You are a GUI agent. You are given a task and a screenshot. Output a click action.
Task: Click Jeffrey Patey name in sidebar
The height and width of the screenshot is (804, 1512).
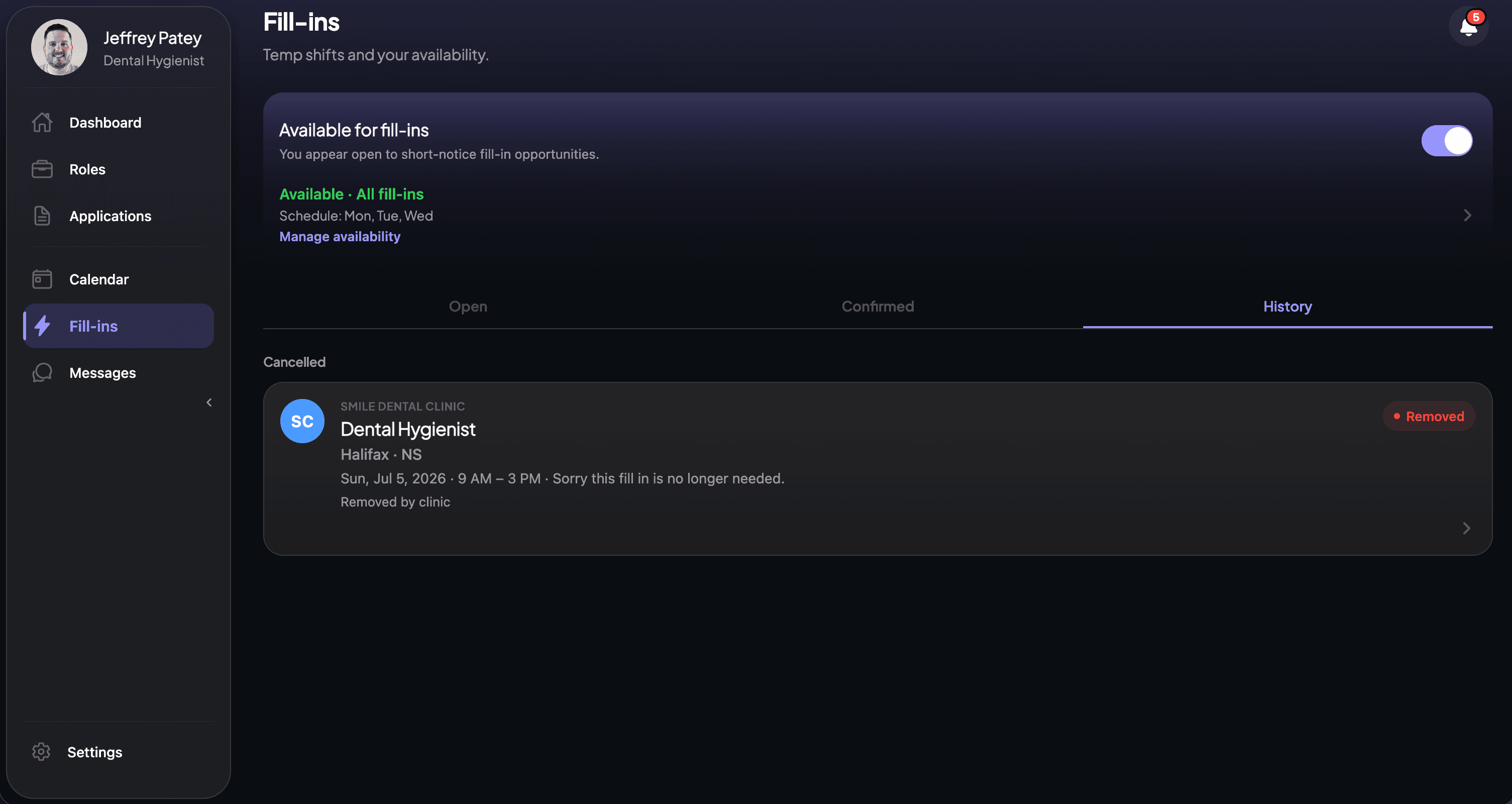click(153, 38)
